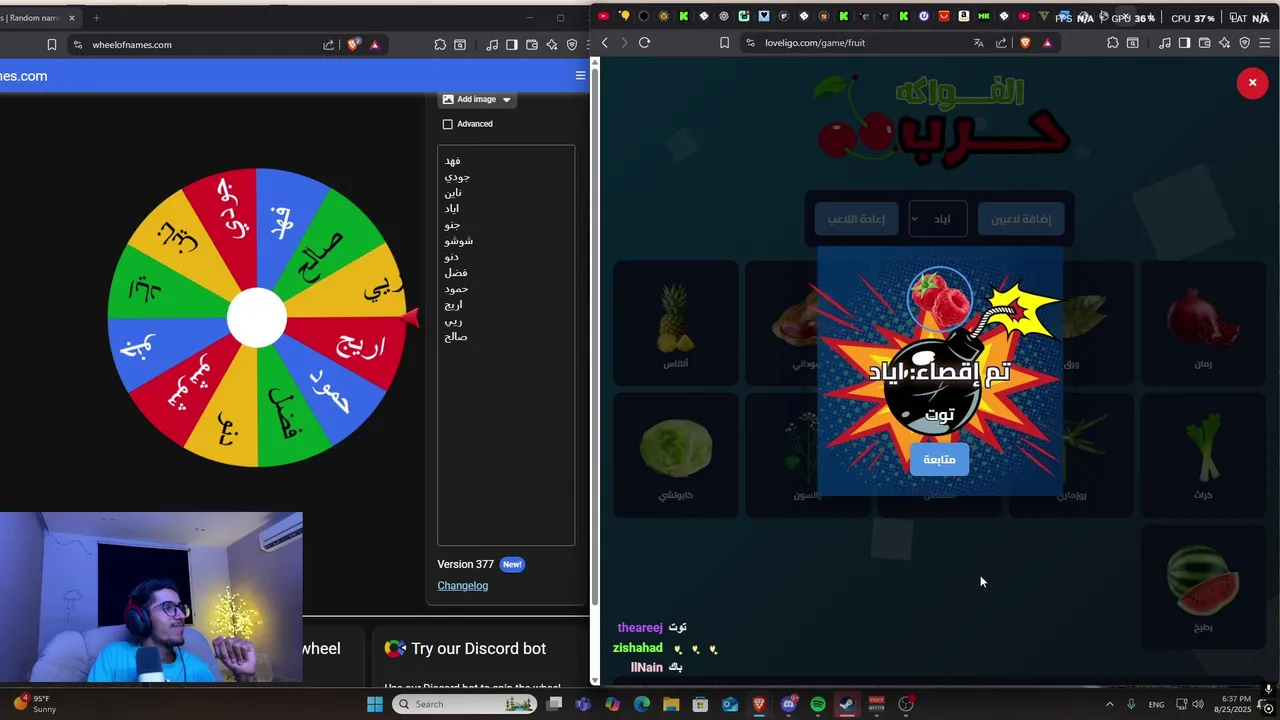1280x720 pixels.
Task: Click the name صالح in the entries list
Action: tap(456, 337)
